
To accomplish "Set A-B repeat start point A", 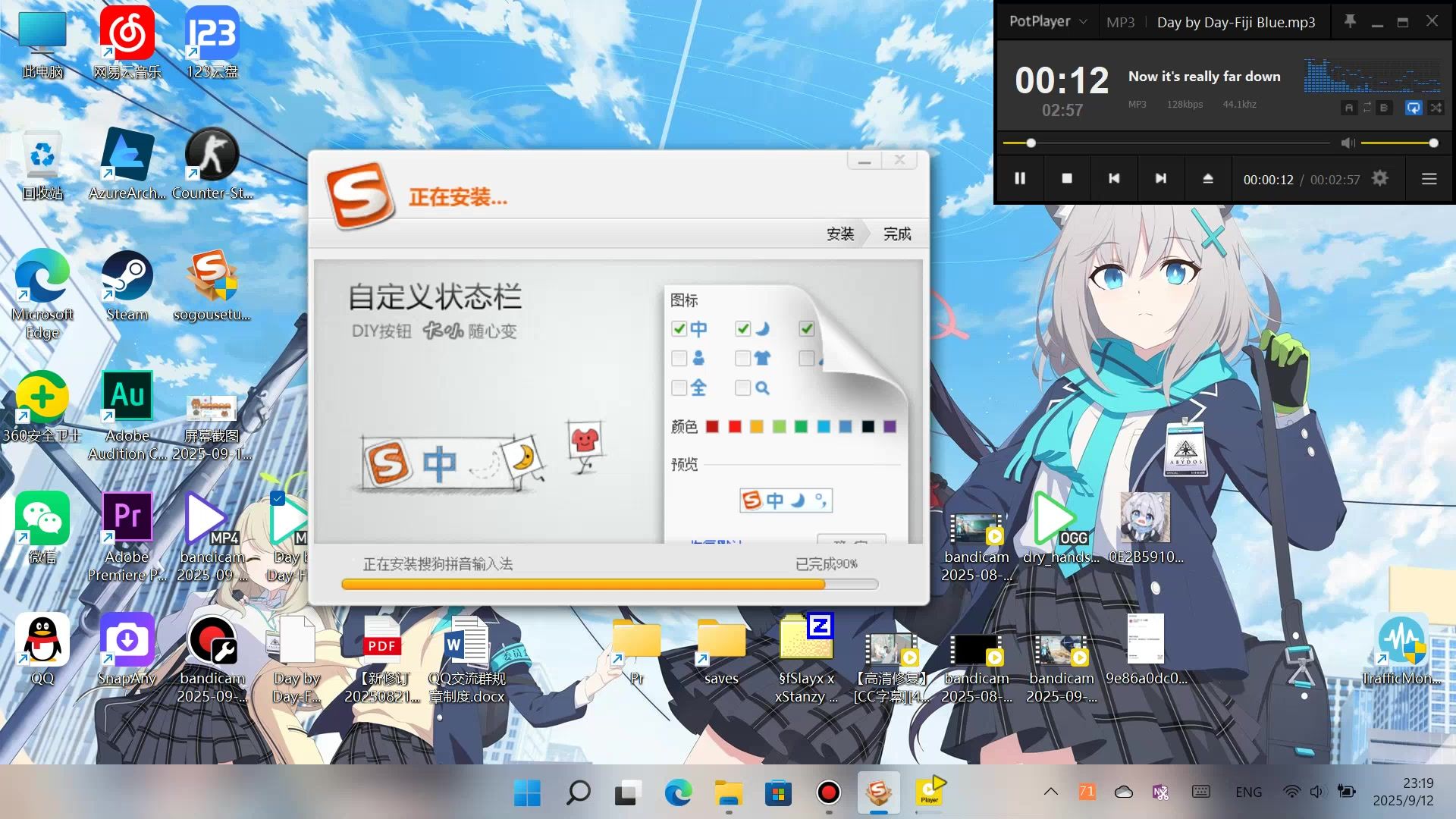I will pyautogui.click(x=1348, y=108).
